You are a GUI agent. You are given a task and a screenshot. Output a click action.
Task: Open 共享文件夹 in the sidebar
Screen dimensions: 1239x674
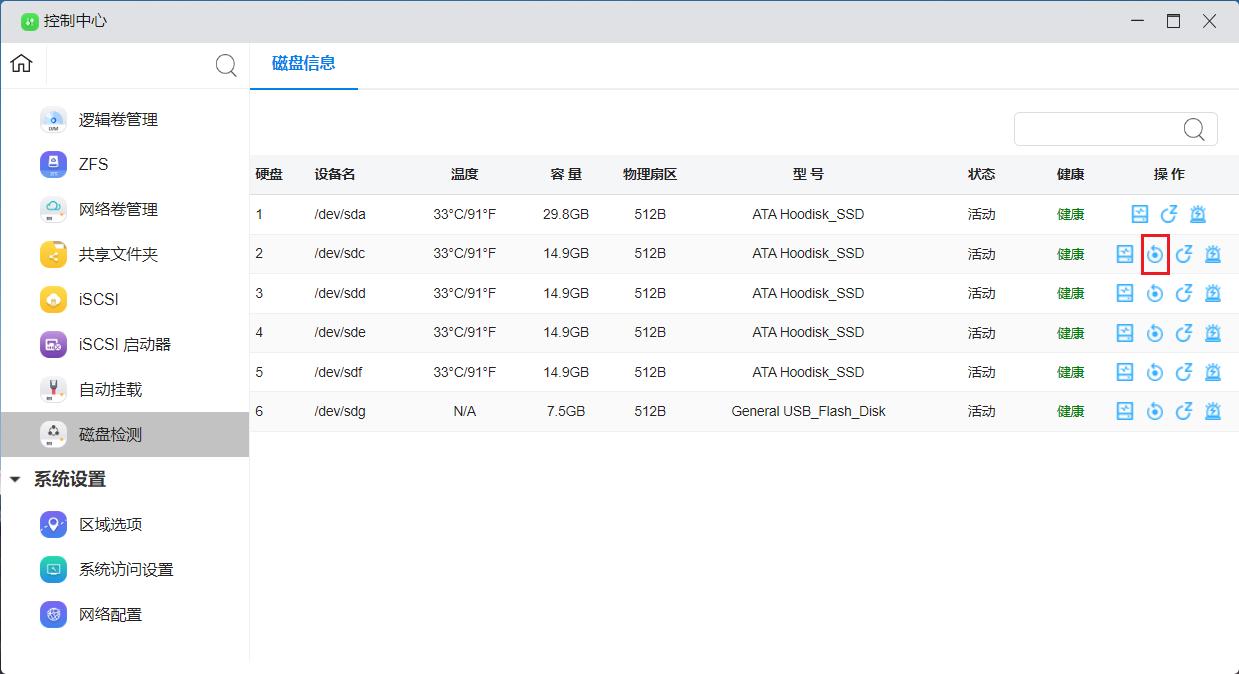click(118, 254)
